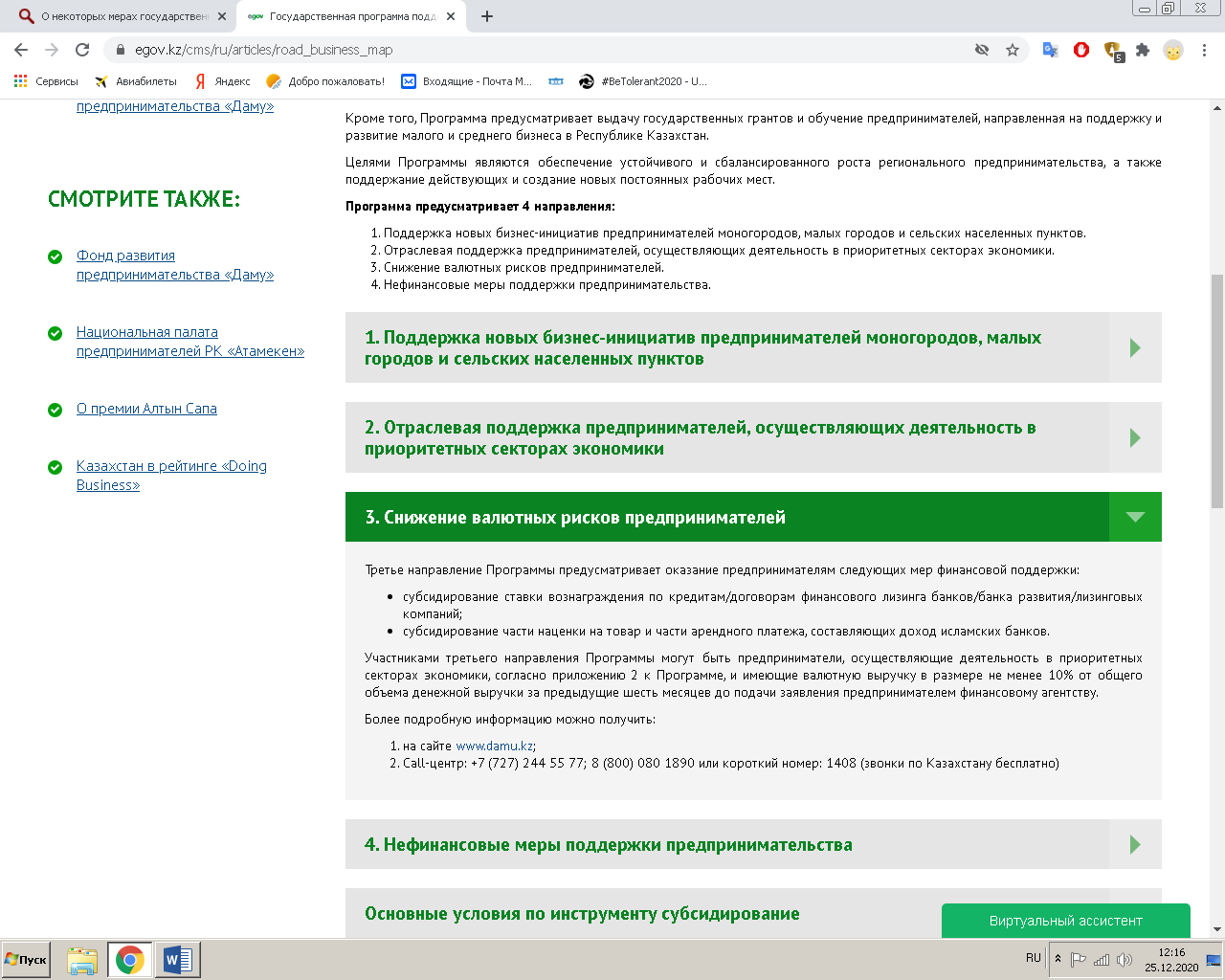
Task: Open the network signal tray icon
Action: [1102, 959]
